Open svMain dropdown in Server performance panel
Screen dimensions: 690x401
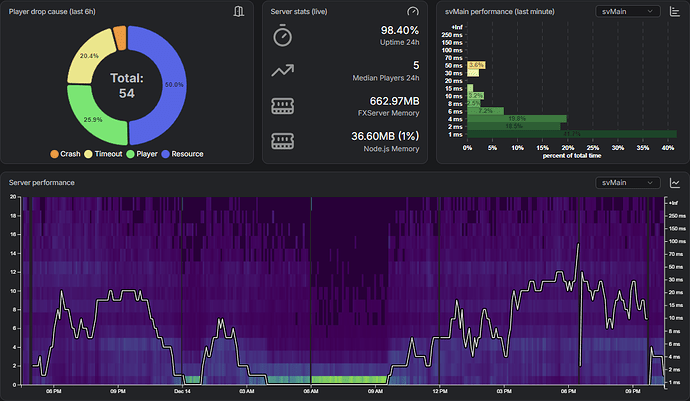[x=626, y=183]
